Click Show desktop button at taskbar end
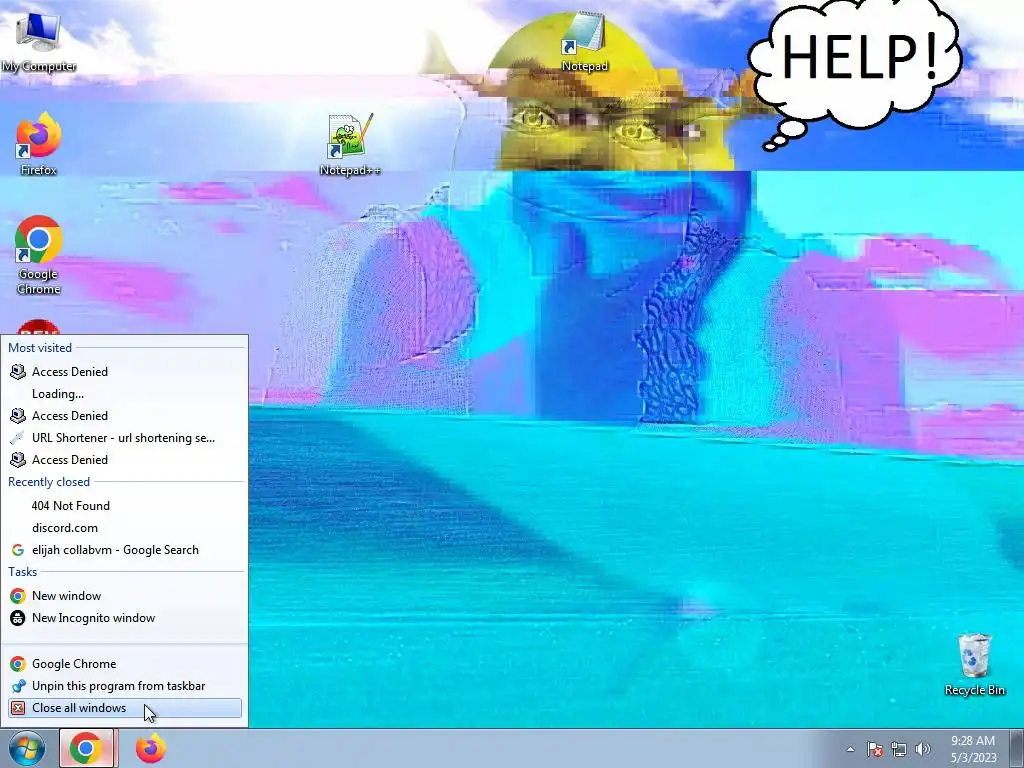Viewport: 1024px width, 768px height. tap(1017, 748)
